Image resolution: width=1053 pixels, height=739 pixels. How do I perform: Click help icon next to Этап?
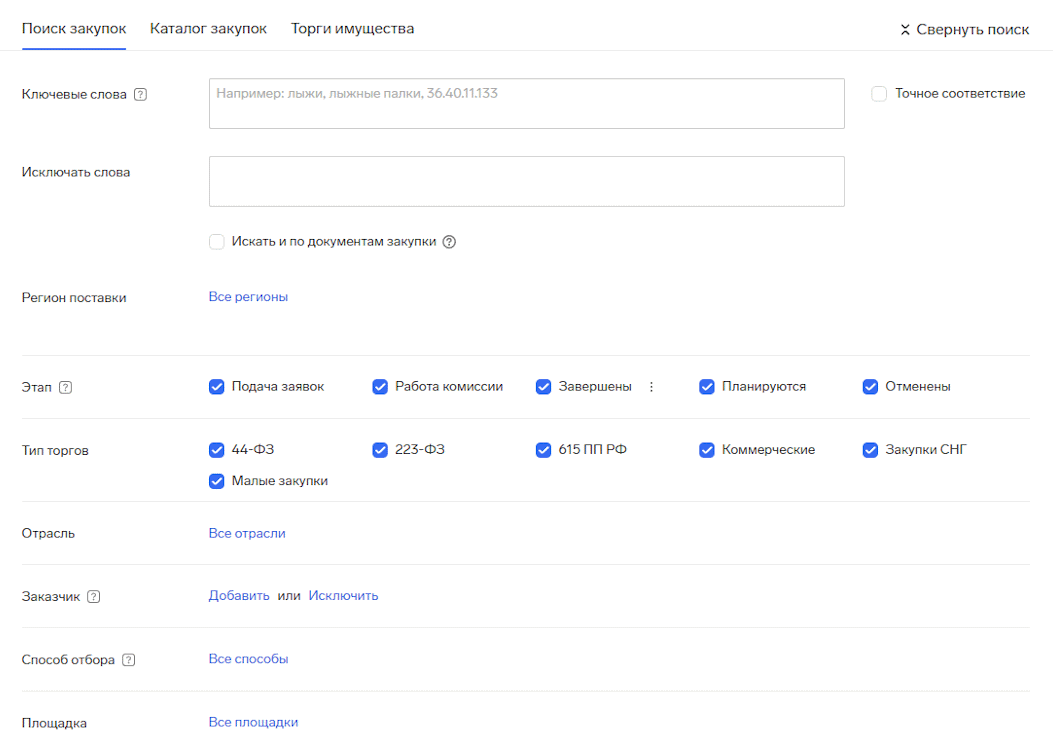(65, 388)
